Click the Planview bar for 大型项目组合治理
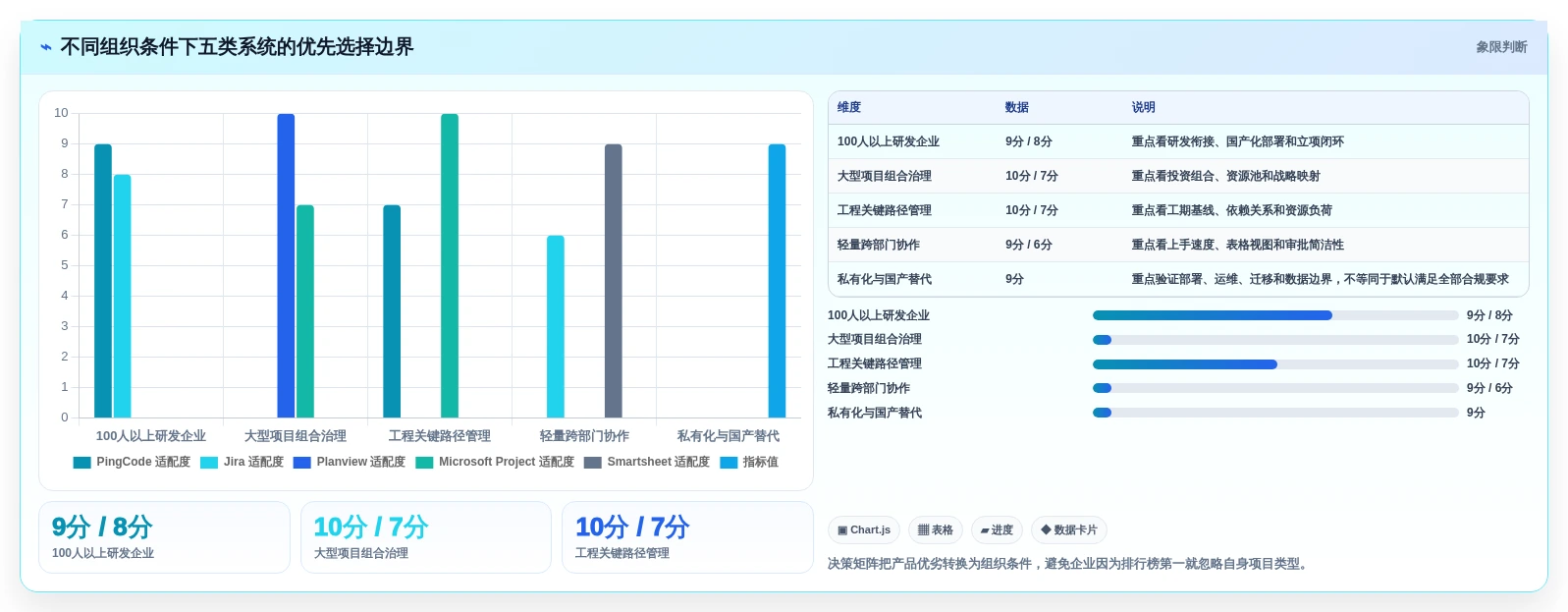The image size is (1568, 612). (286, 266)
